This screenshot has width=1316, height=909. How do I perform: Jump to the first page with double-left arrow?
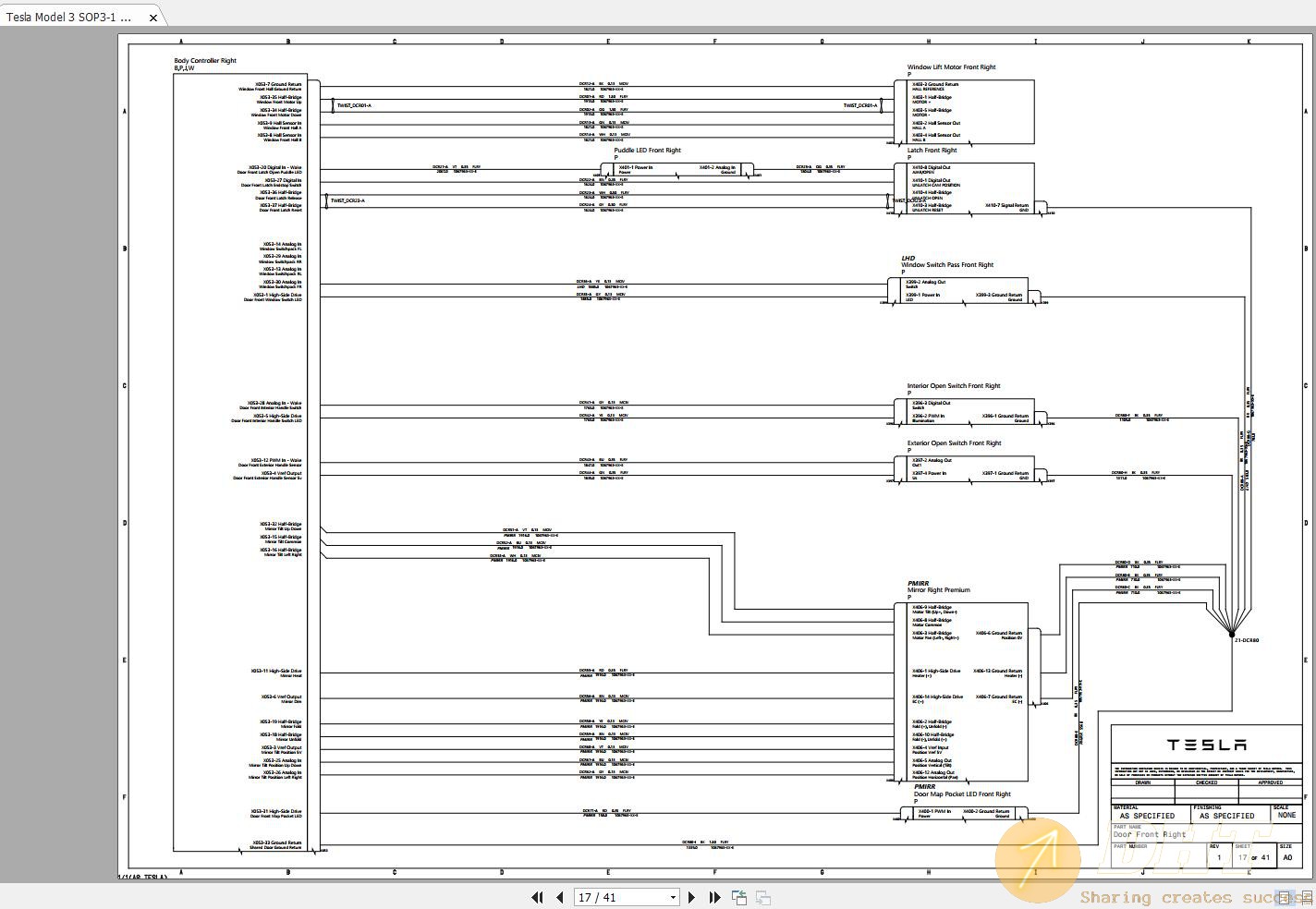tap(537, 897)
